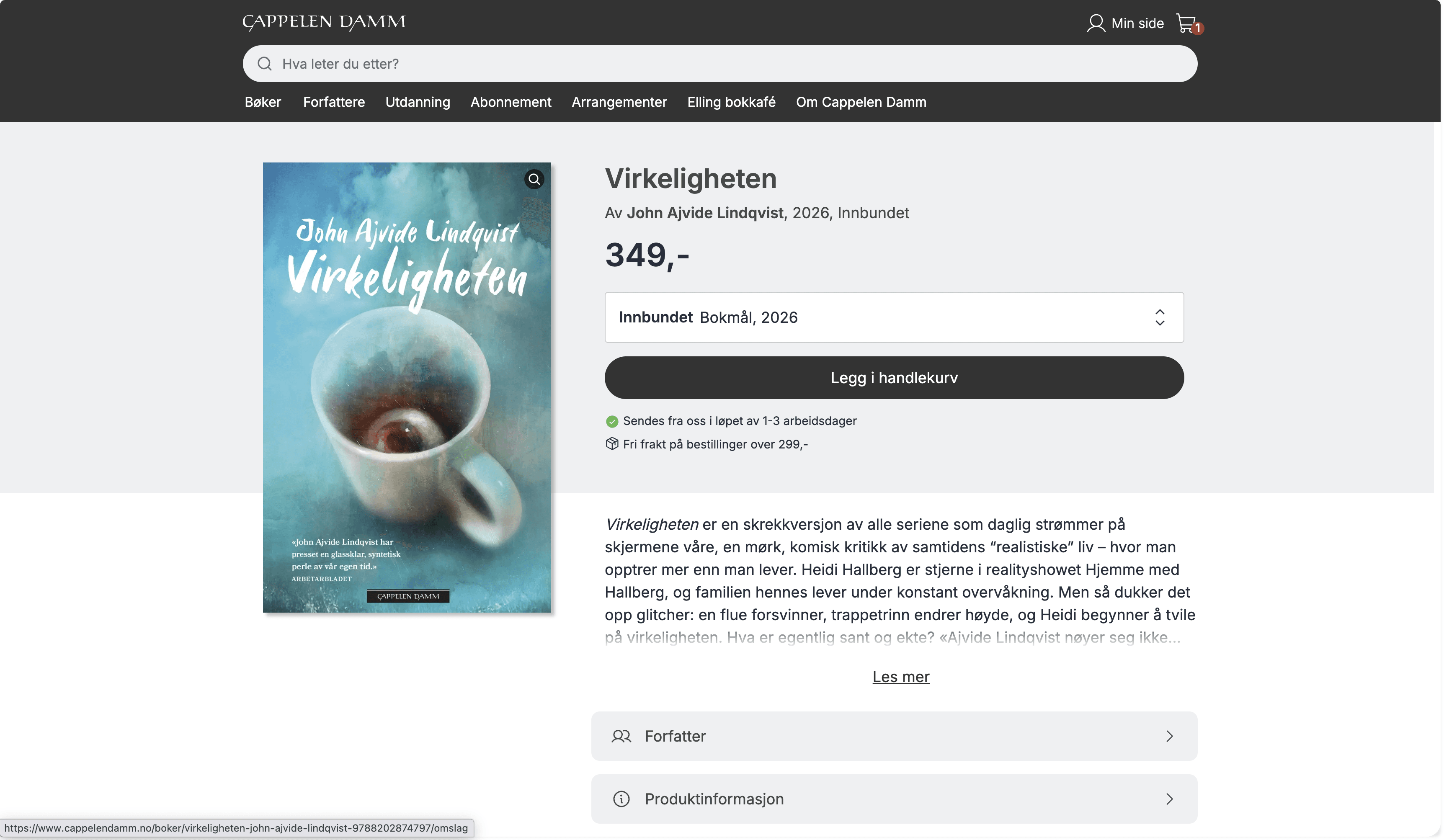Click the Cappelen Damm logo
The width and height of the screenshot is (1444, 840).
tap(324, 22)
